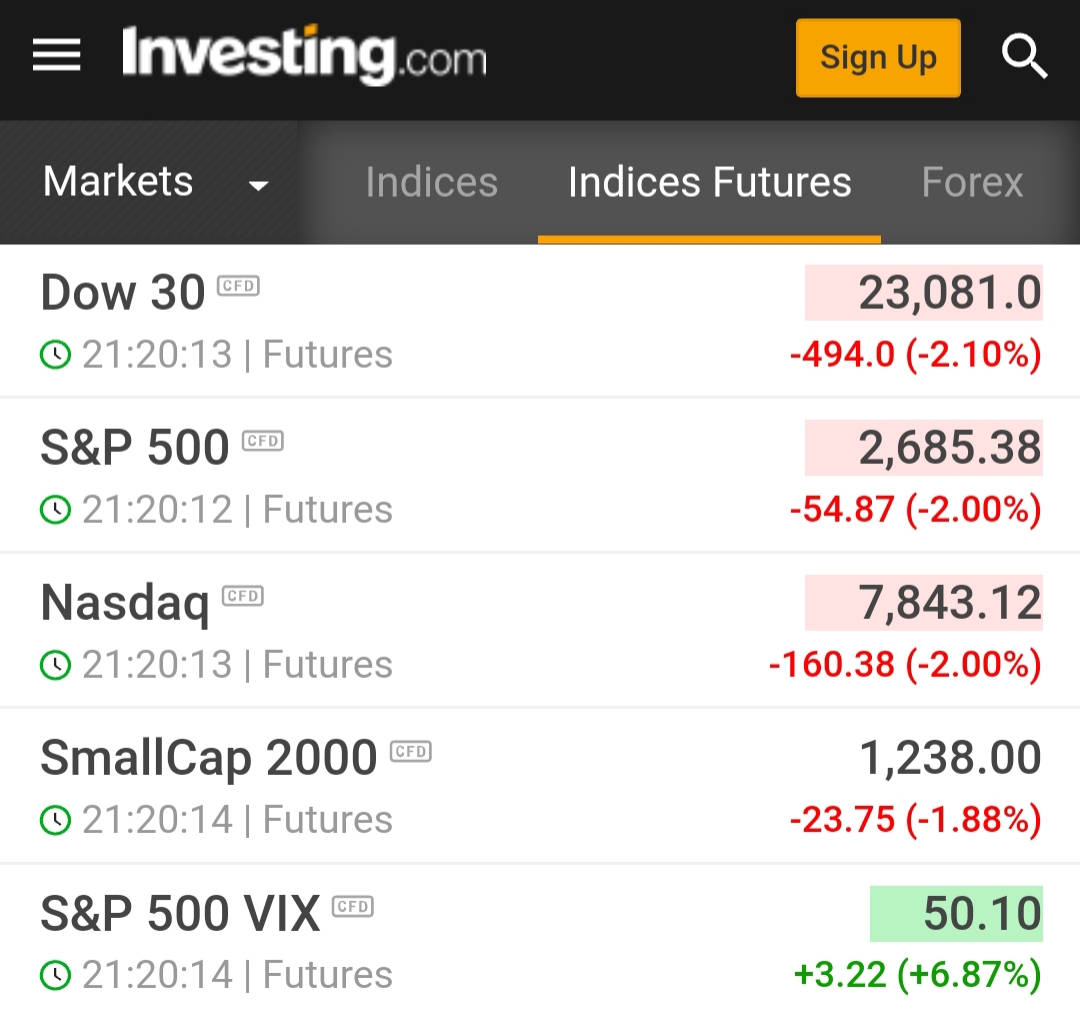Click the CFD badge next to Dow 30

[x=238, y=286]
